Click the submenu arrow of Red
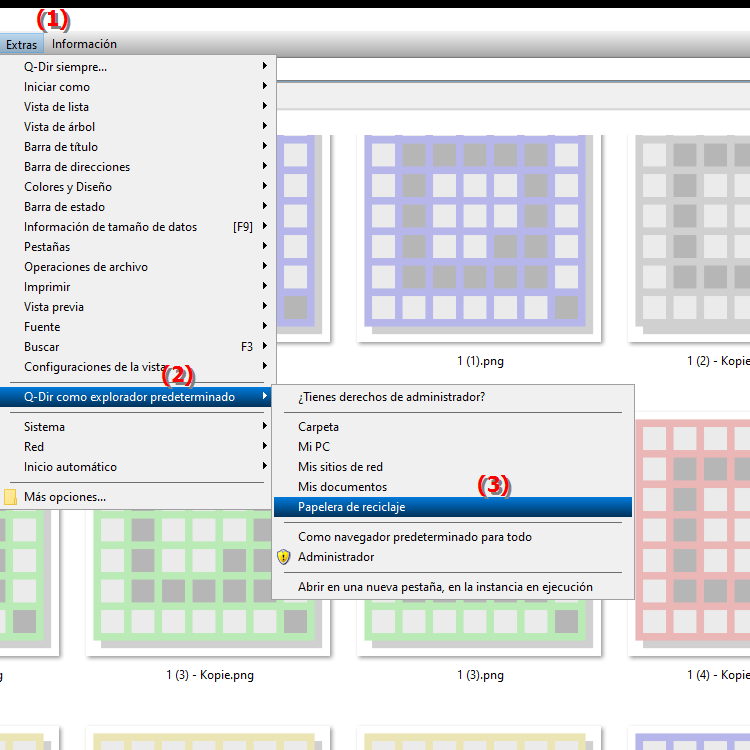The height and width of the screenshot is (750, 750). [265, 446]
